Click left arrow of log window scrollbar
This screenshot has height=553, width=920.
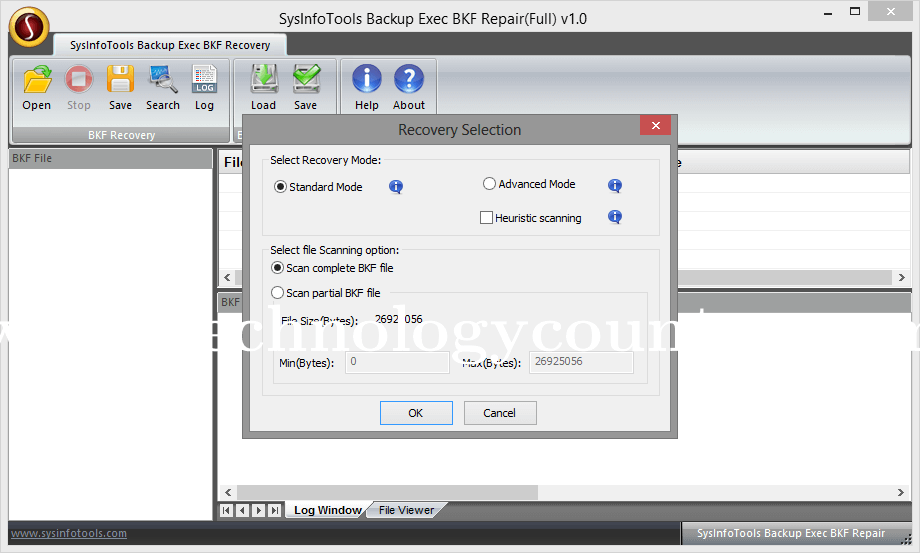pyautogui.click(x=228, y=493)
